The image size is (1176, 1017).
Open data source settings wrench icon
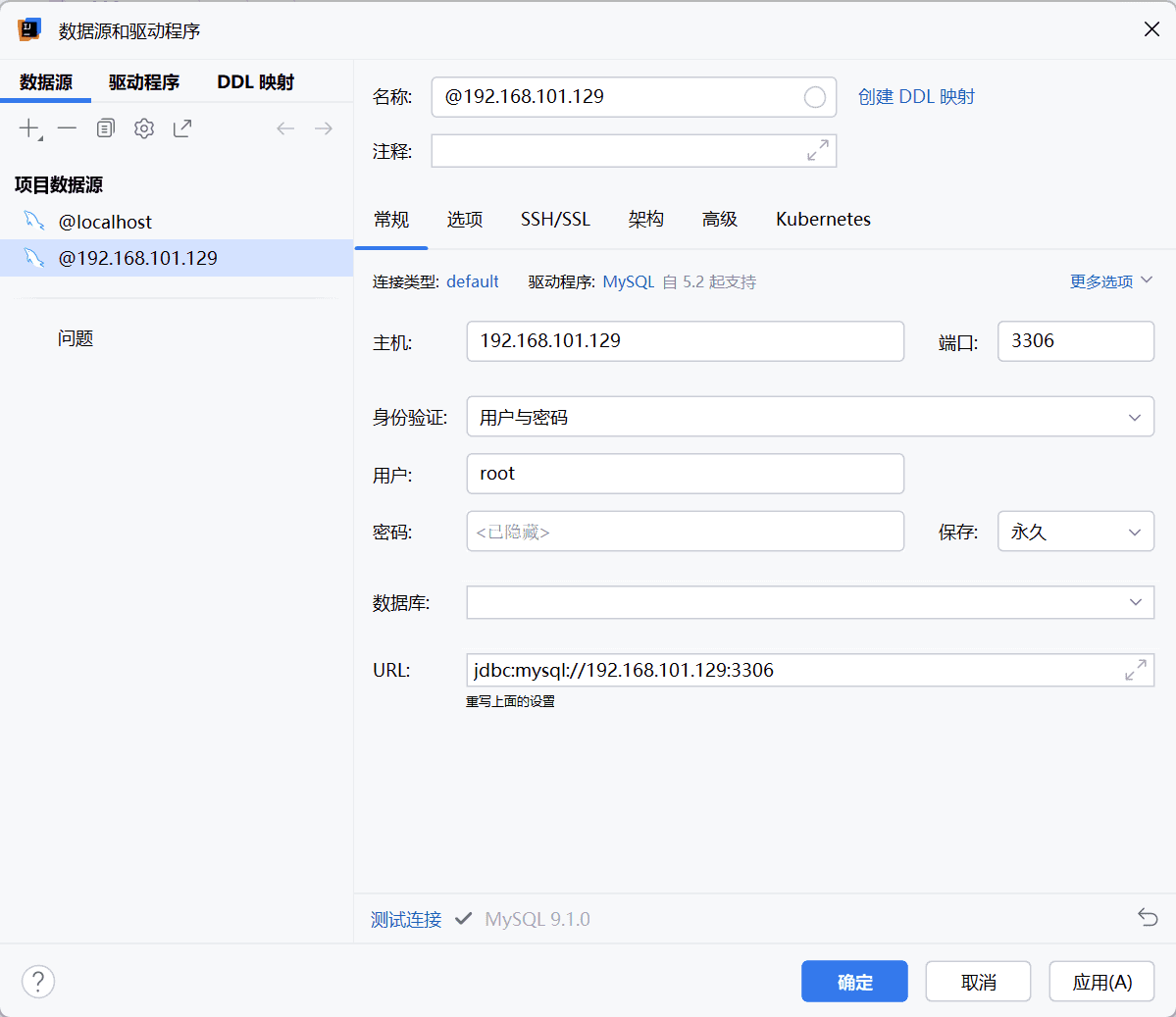(144, 128)
